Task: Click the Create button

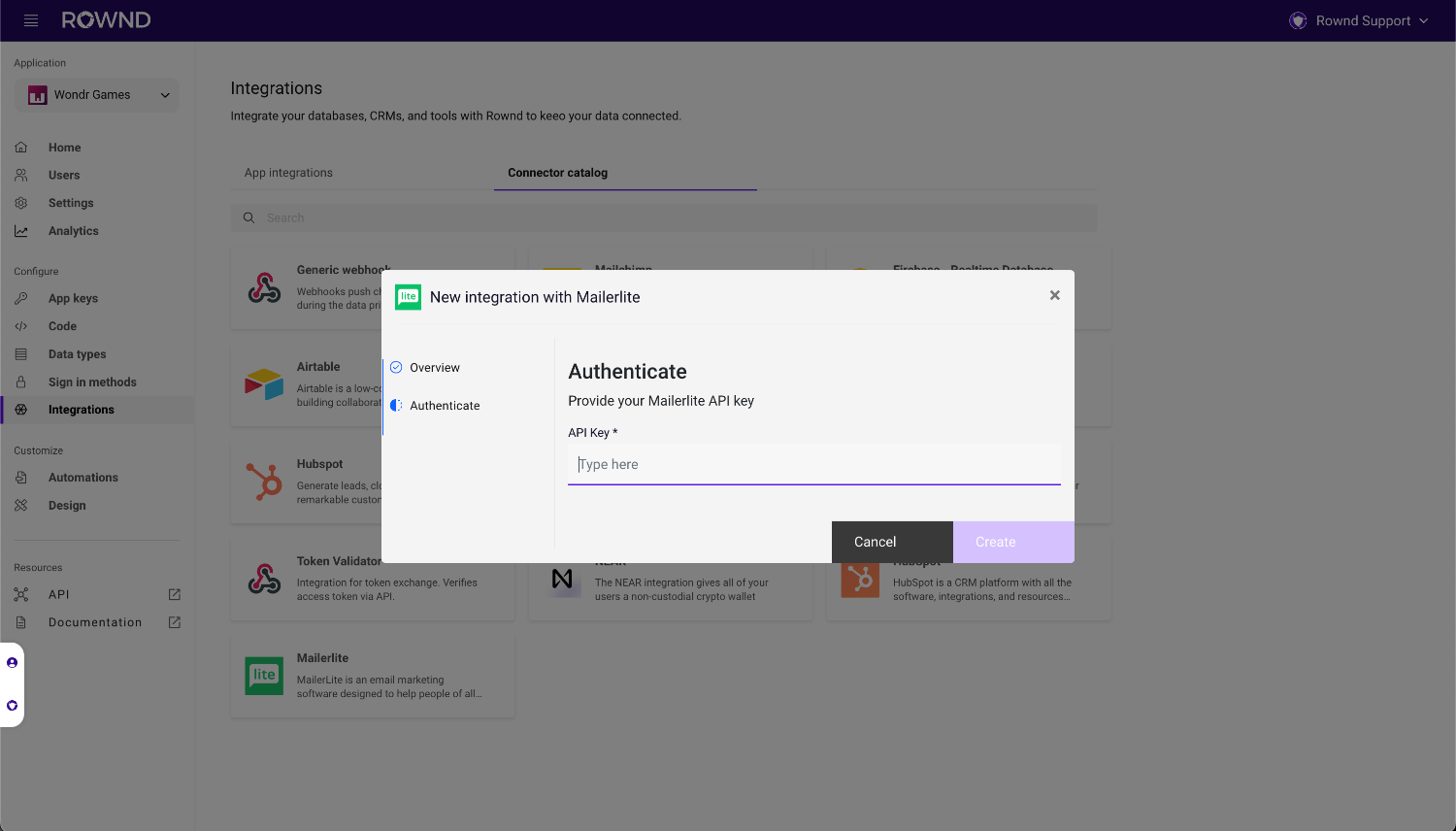Action: (1013, 542)
